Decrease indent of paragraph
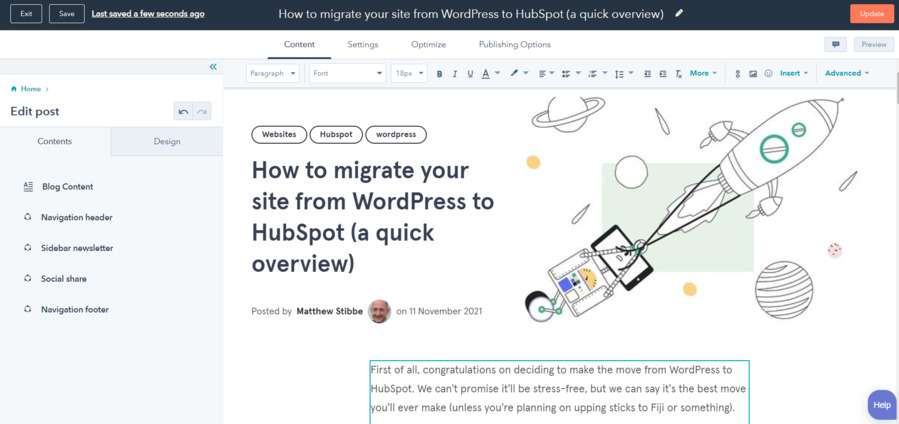The image size is (899, 424). pyautogui.click(x=647, y=73)
